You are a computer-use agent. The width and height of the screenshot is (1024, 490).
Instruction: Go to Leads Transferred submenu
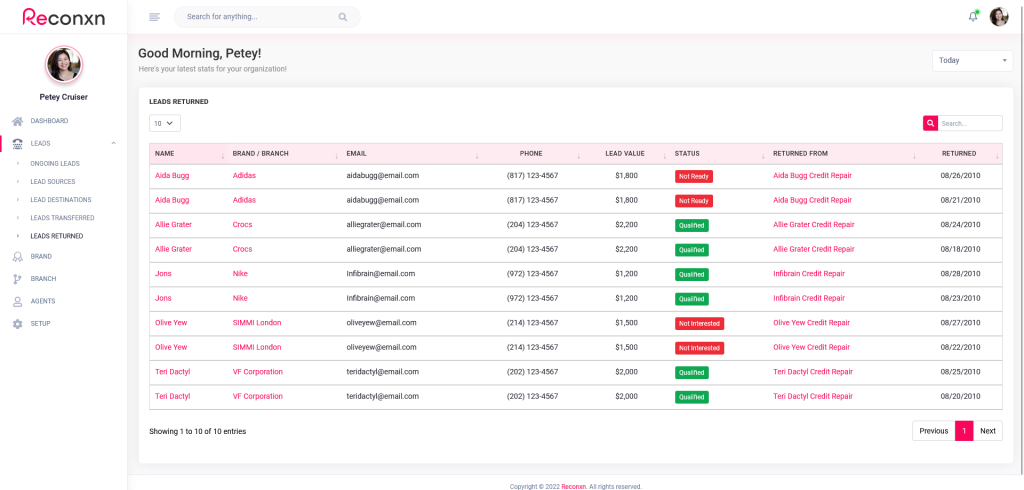pos(62,218)
